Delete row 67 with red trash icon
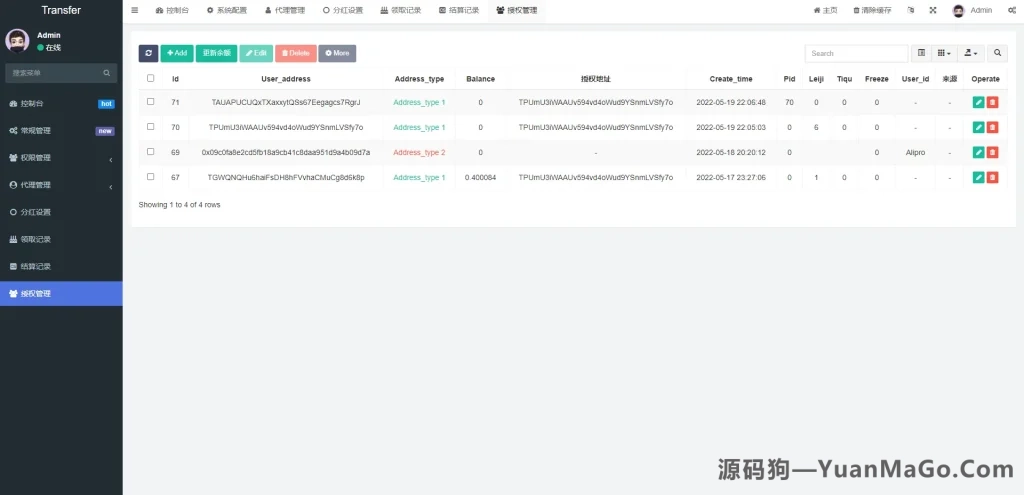 pos(992,177)
